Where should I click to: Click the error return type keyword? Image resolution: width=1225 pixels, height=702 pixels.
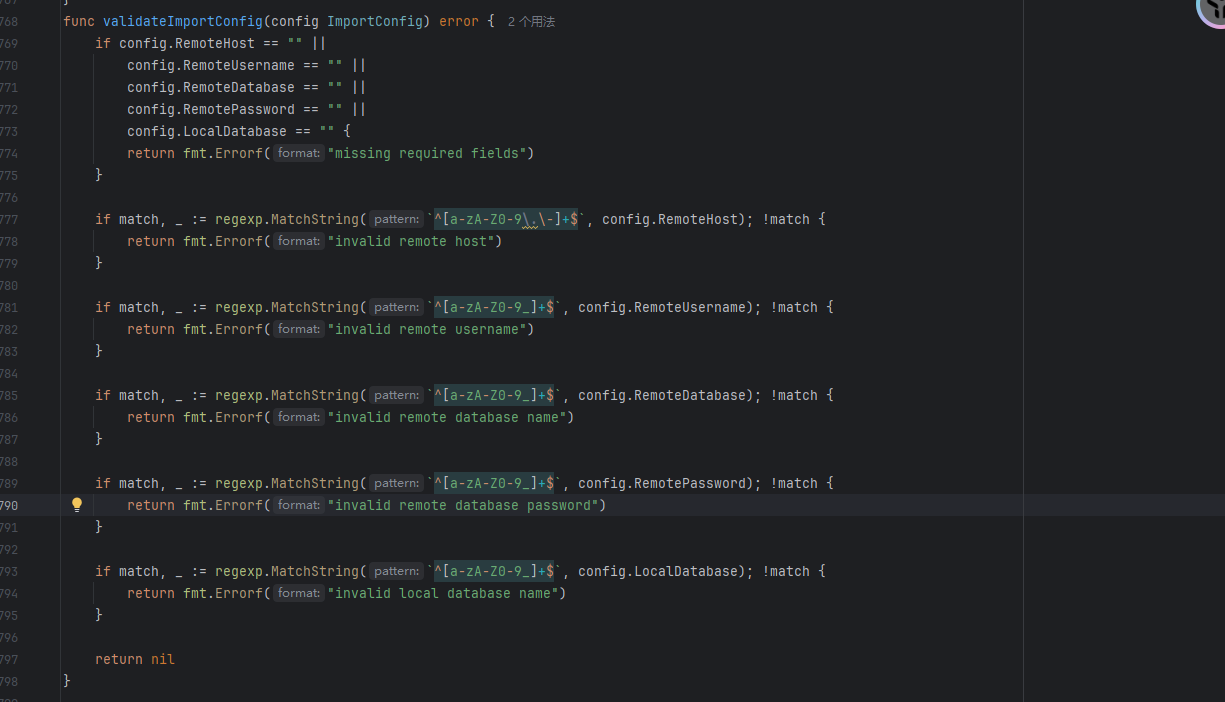459,21
